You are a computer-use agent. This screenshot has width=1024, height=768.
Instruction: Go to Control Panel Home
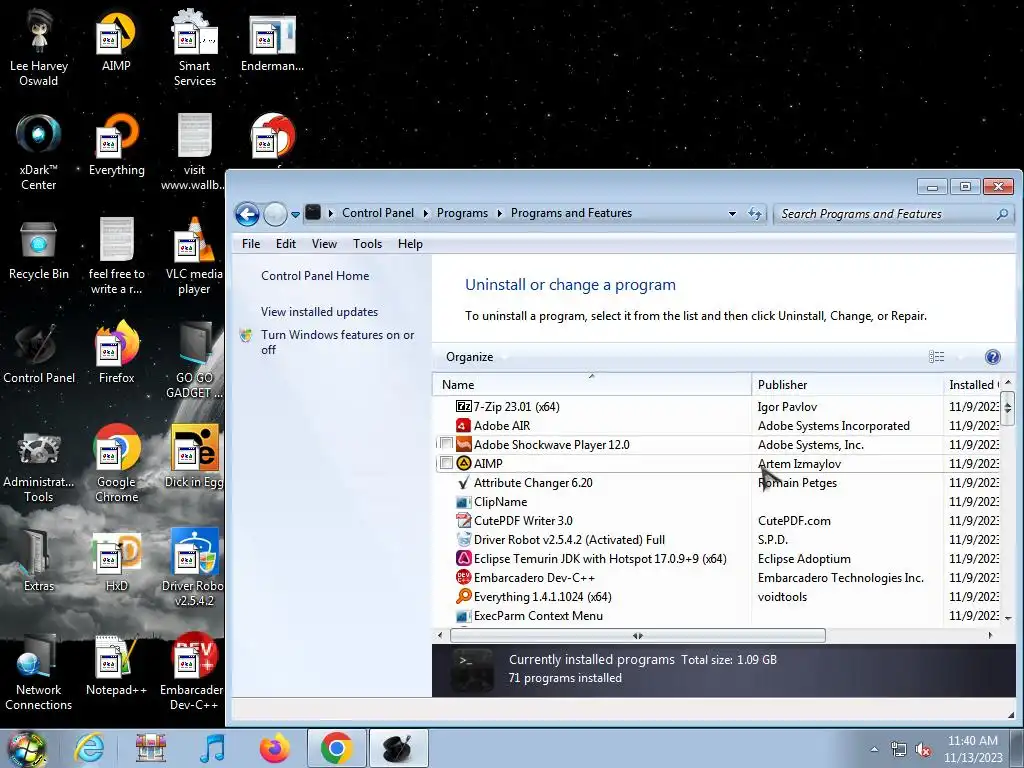coord(315,276)
